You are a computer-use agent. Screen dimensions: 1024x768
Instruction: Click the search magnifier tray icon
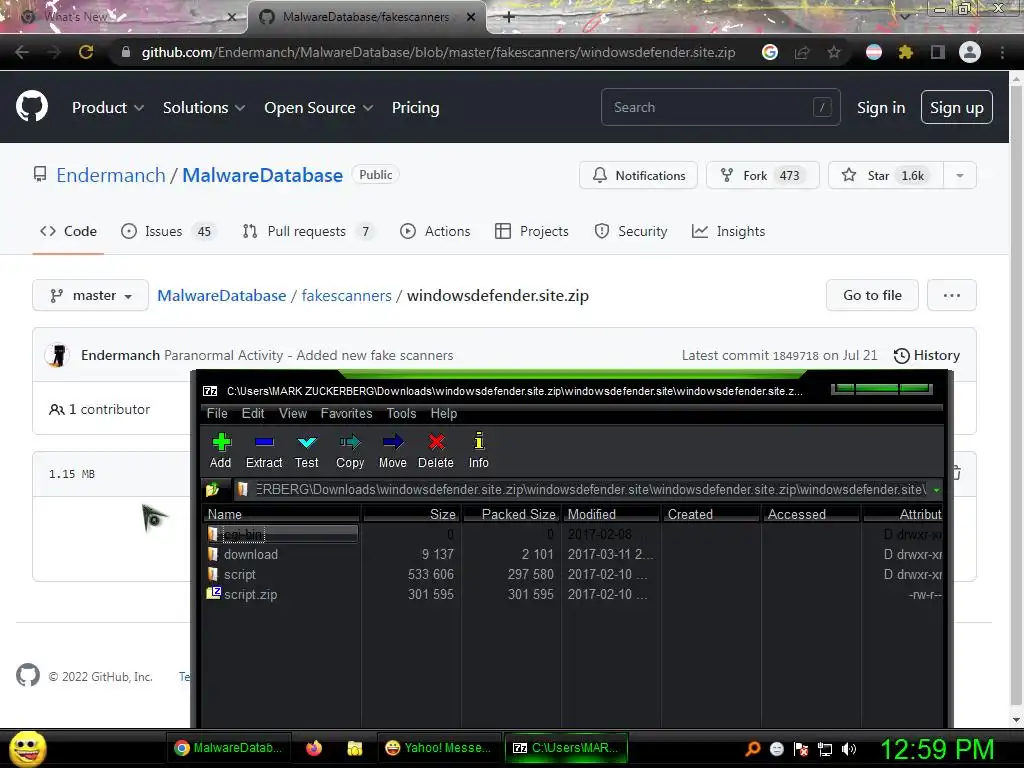pyautogui.click(x=753, y=749)
